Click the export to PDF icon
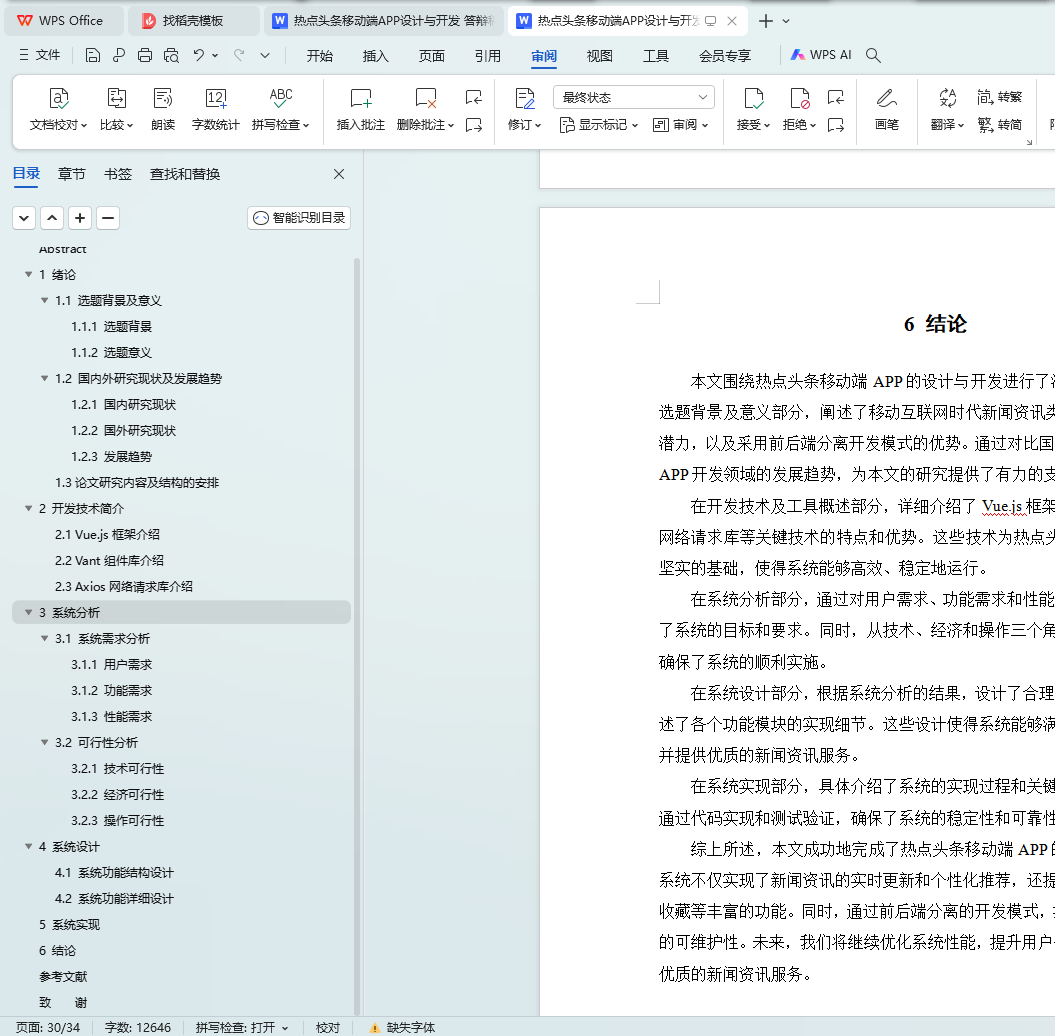 (x=119, y=55)
